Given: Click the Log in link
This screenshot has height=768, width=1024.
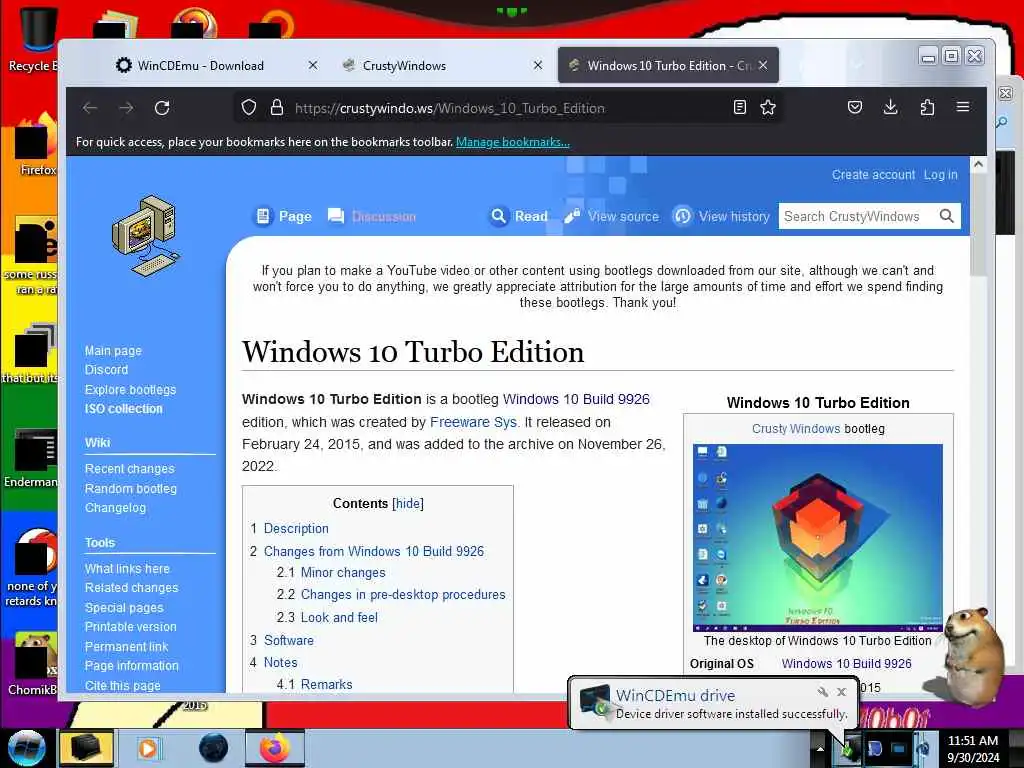Looking at the screenshot, I should click(x=940, y=174).
